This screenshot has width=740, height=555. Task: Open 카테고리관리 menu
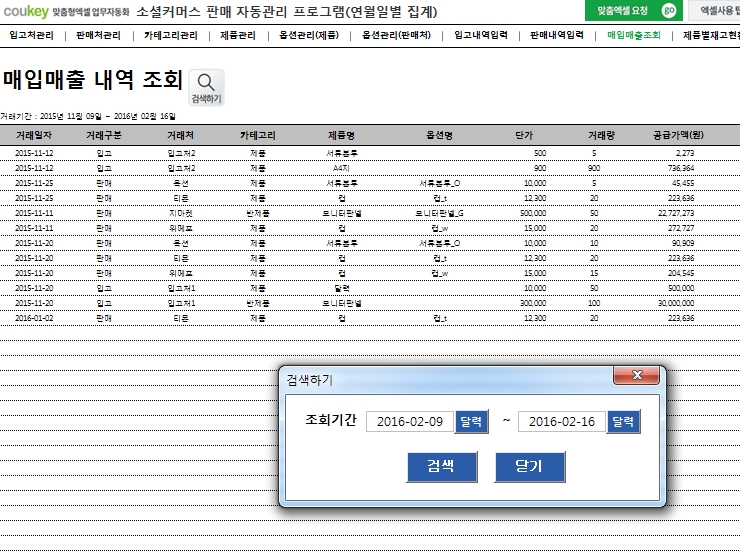(x=171, y=35)
